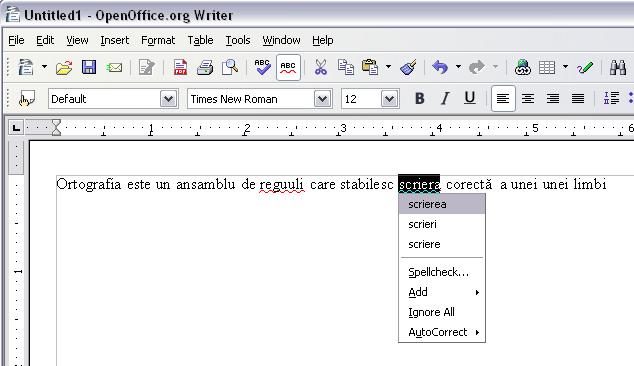Screen dimensions: 634x366
Task: Open the Help menu
Action: coord(323,40)
